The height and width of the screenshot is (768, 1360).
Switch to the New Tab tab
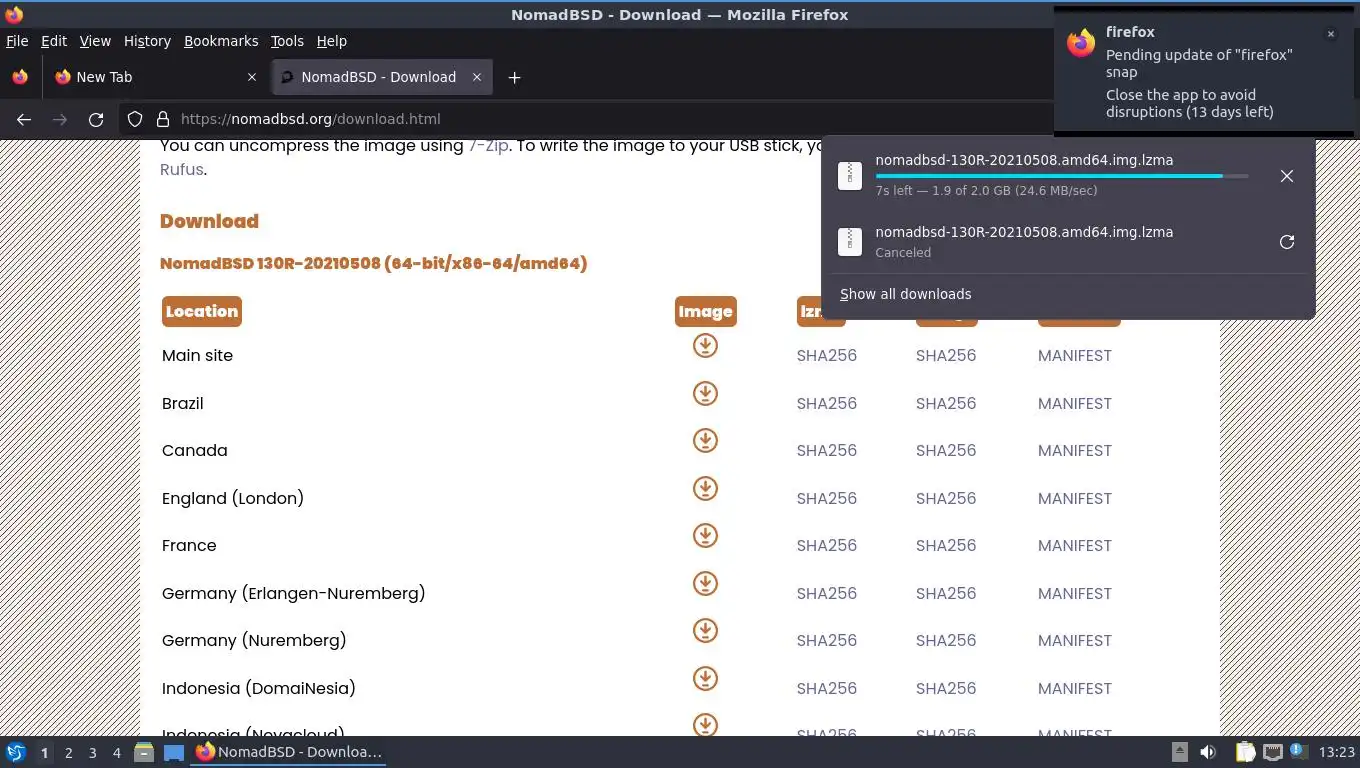155,77
